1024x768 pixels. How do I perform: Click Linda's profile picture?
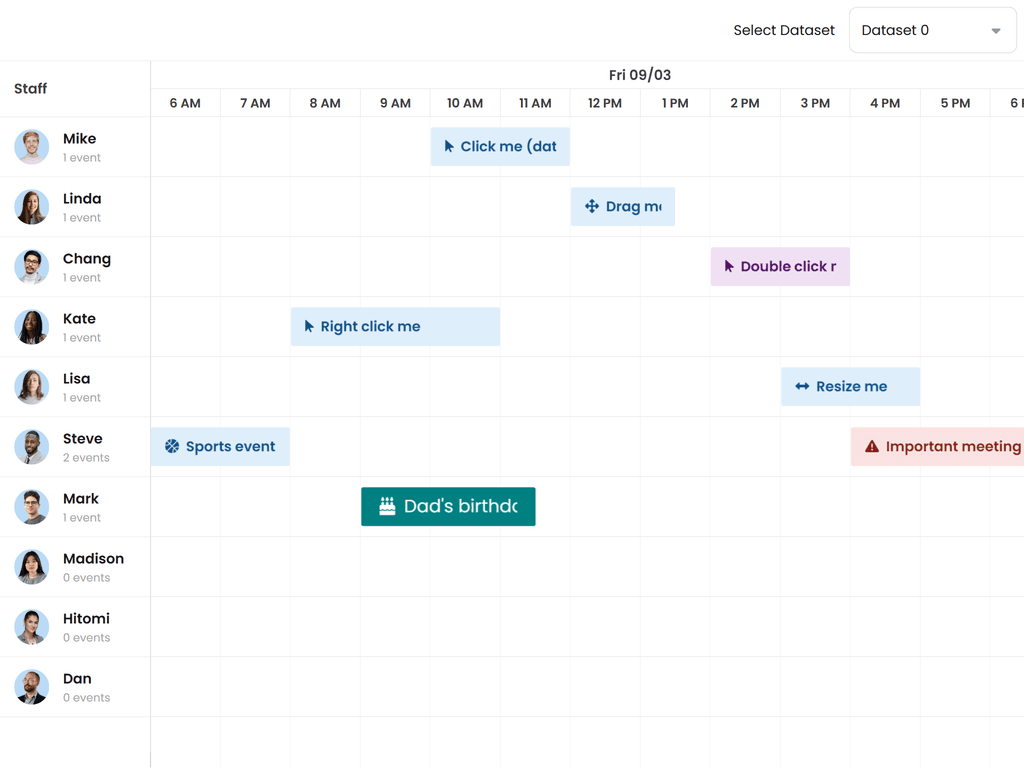[x=32, y=207]
